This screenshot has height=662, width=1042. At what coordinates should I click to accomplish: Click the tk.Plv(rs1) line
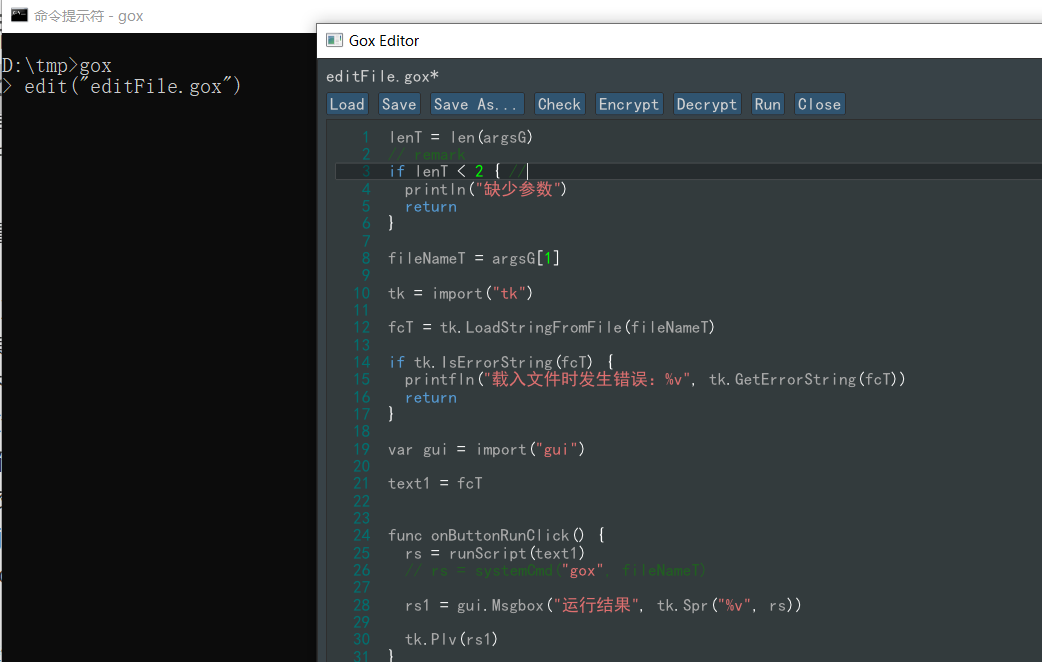451,639
